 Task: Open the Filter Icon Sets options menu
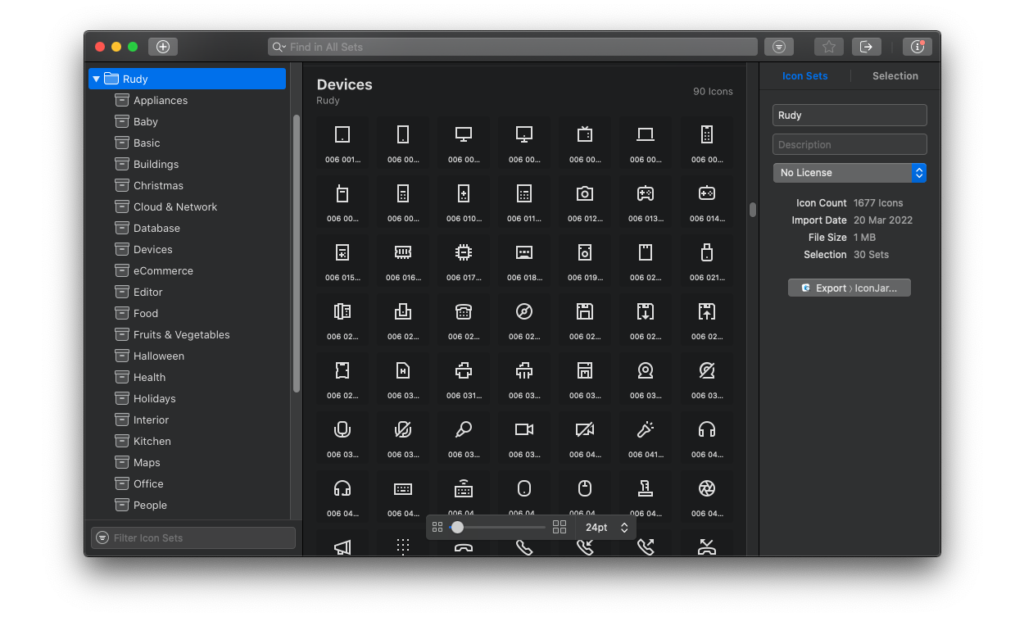(x=103, y=537)
